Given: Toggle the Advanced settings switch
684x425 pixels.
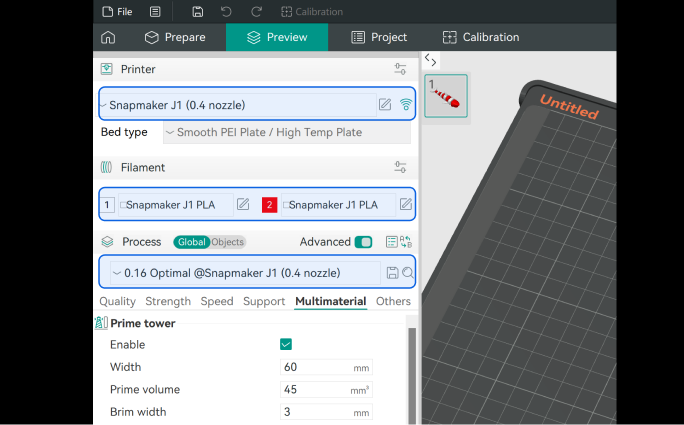Looking at the screenshot, I should (363, 242).
